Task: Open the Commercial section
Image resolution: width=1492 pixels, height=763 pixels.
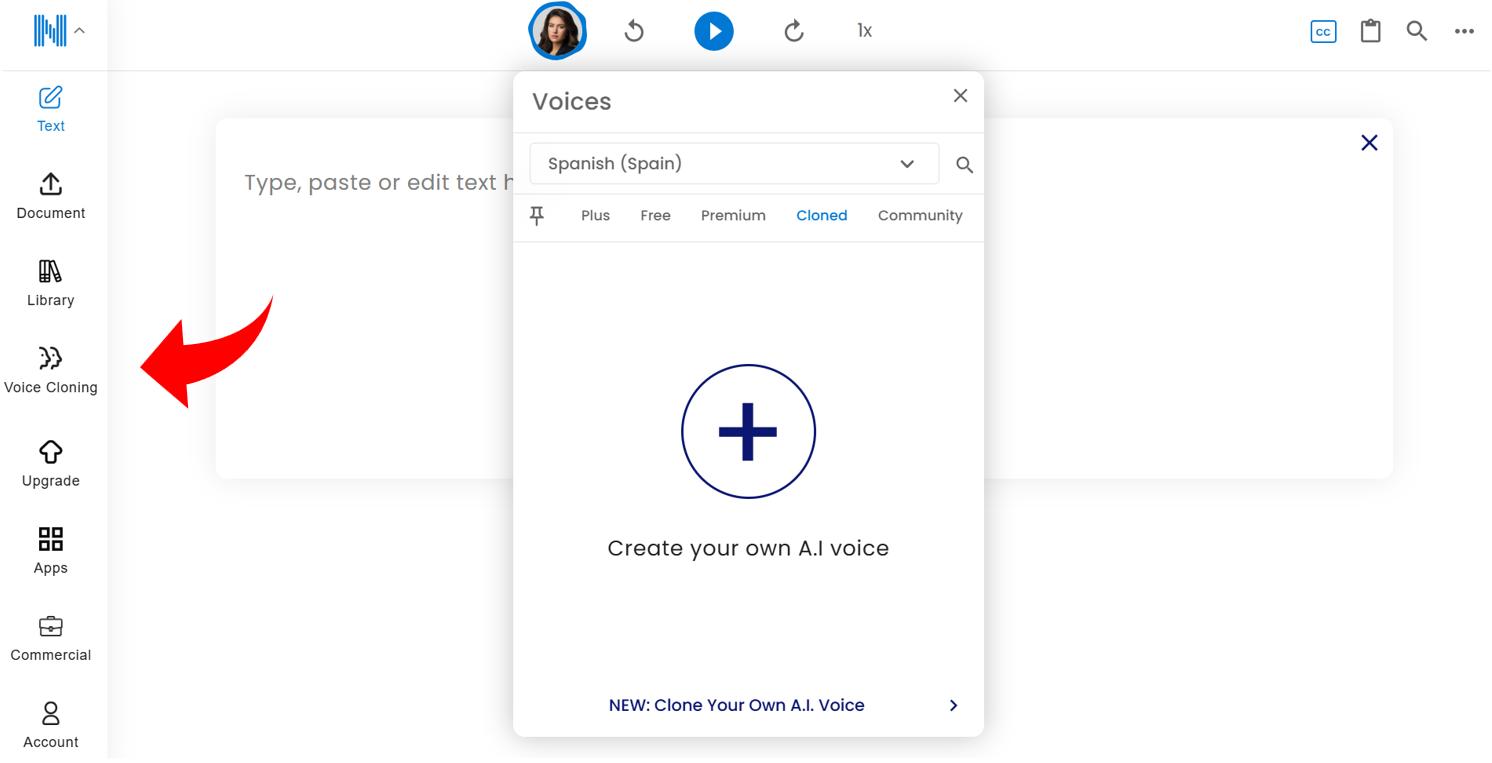Action: (50, 636)
